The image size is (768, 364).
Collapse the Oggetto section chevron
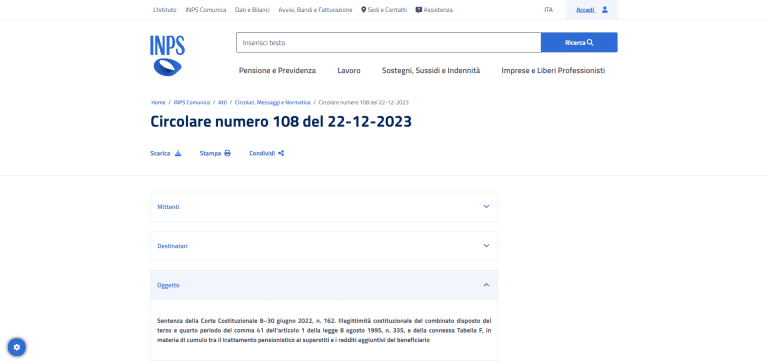click(486, 285)
